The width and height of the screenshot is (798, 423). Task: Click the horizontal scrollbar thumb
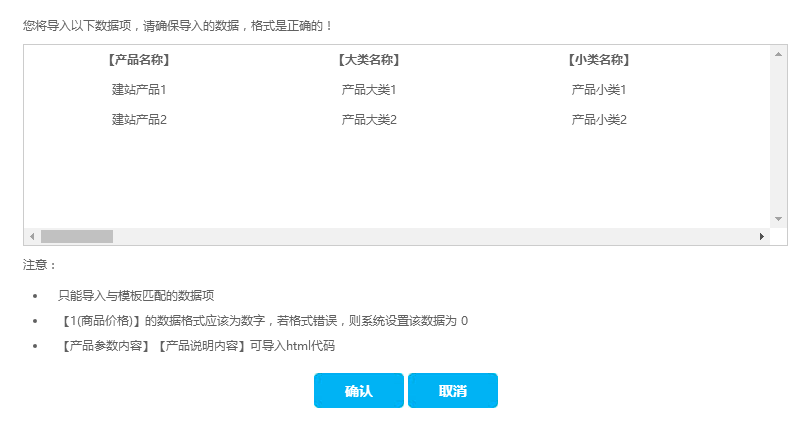(77, 236)
